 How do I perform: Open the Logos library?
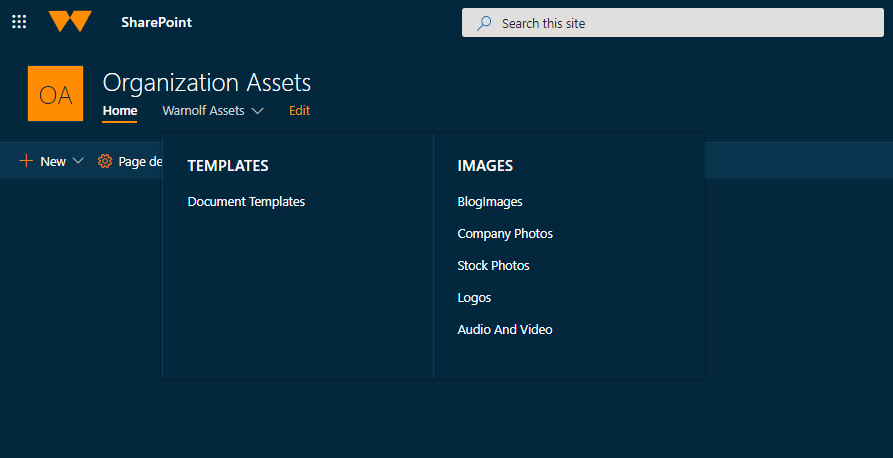click(474, 298)
